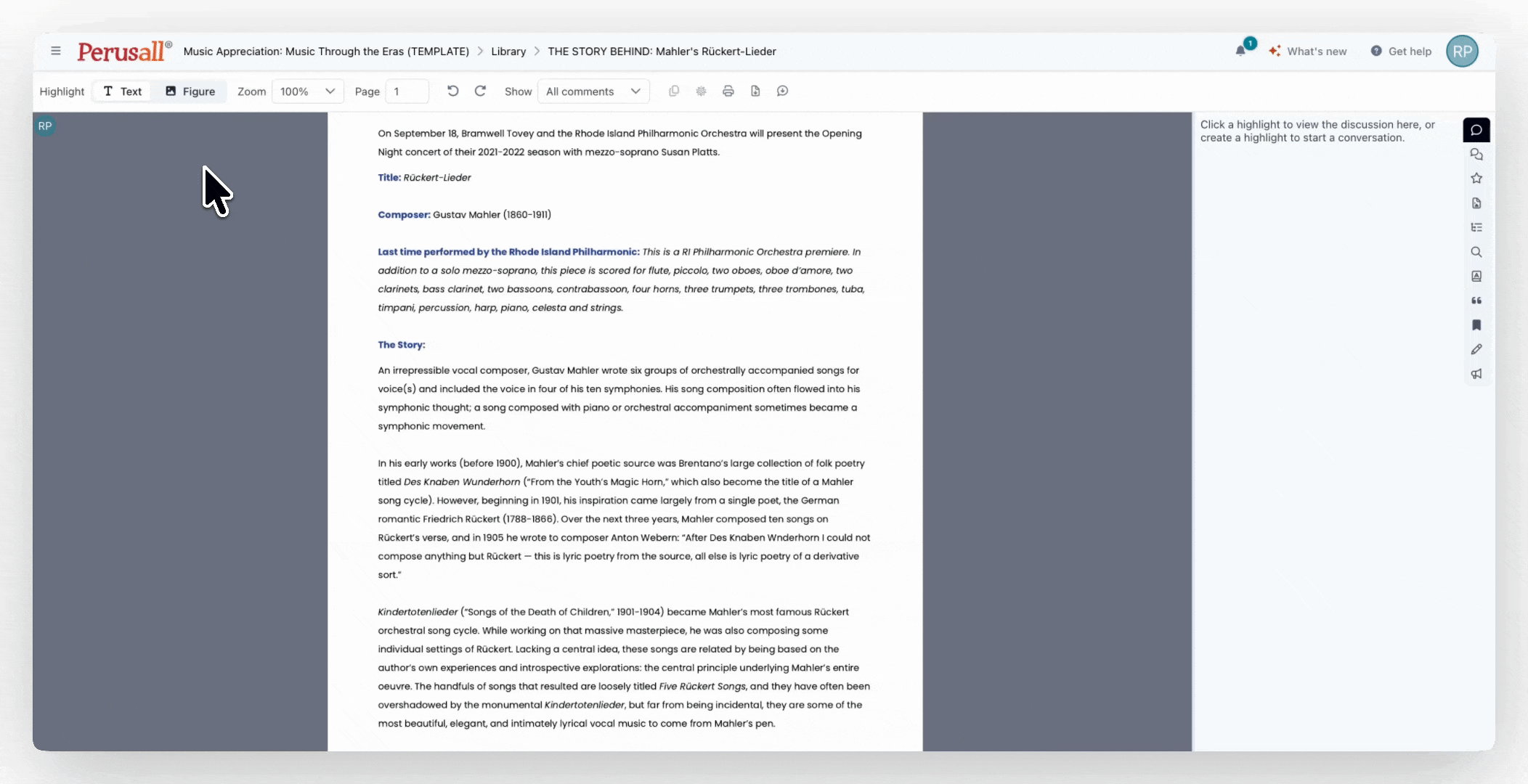
Task: Open the Zoom 100% dropdown
Action: pyautogui.click(x=307, y=91)
